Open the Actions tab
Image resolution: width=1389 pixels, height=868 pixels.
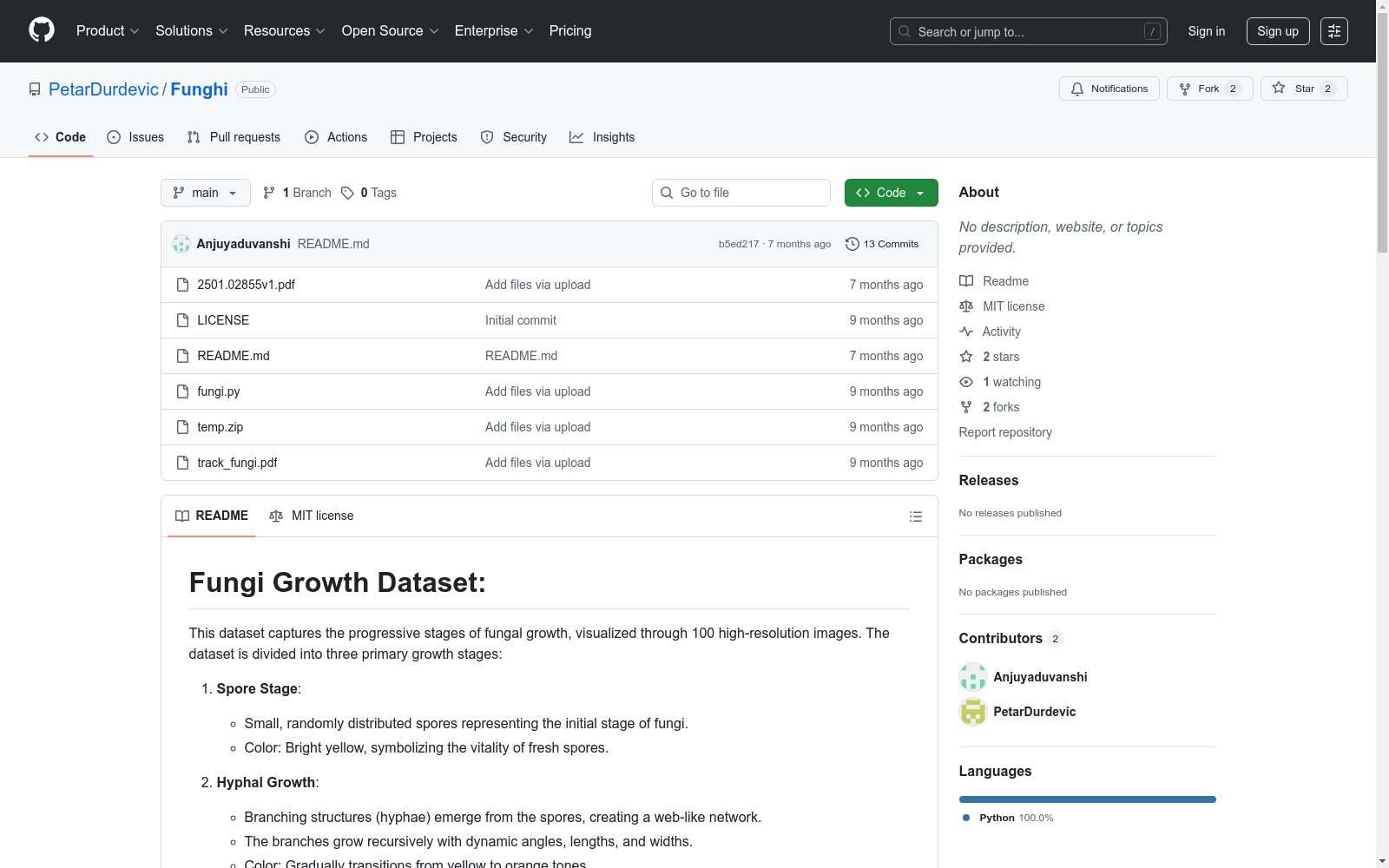(336, 137)
